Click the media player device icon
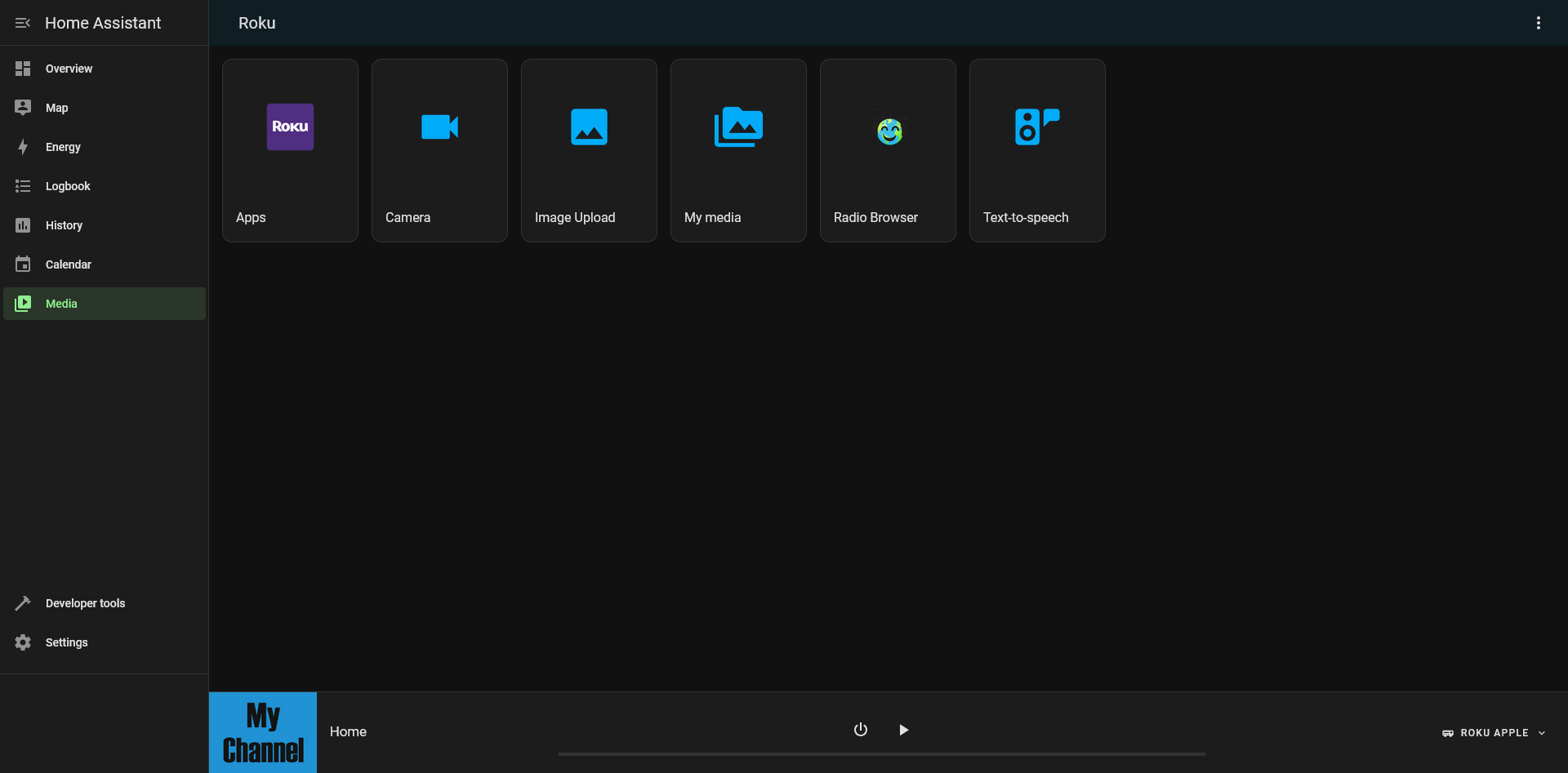The height and width of the screenshot is (773, 1568). tap(1448, 733)
